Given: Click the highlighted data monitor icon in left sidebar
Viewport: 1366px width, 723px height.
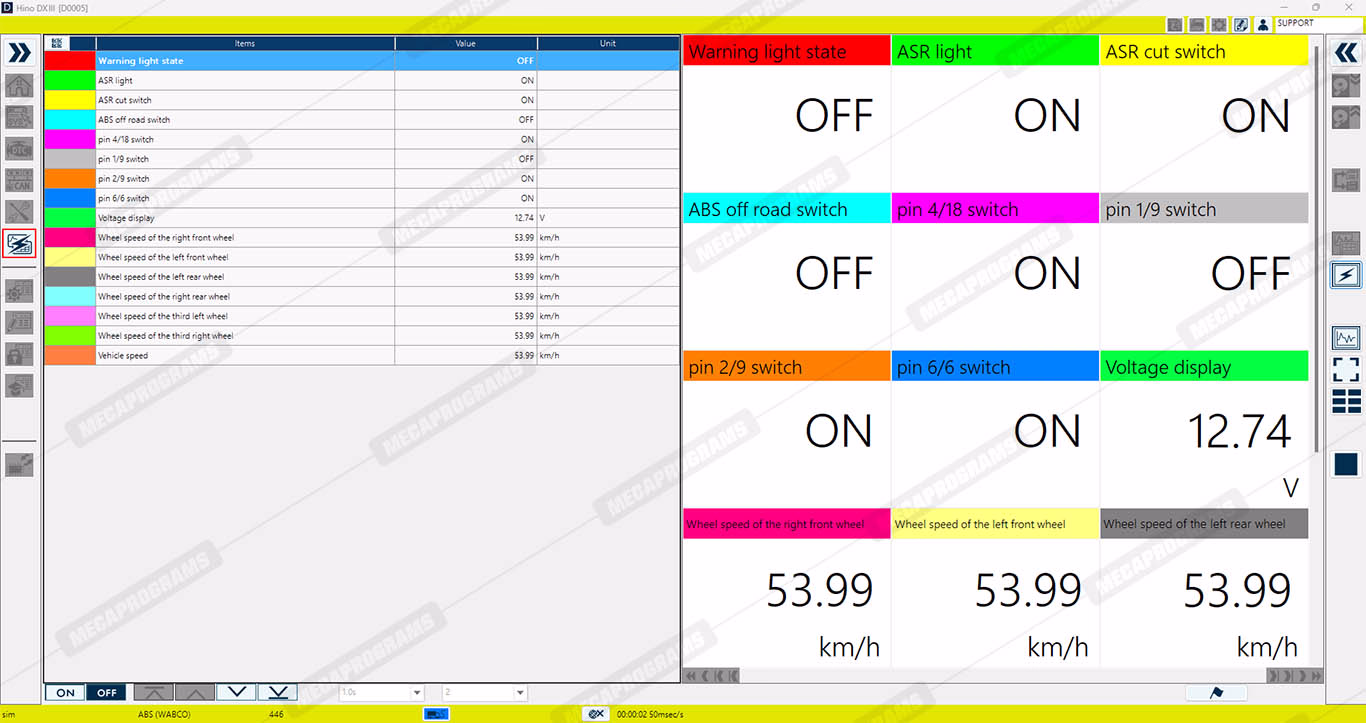Looking at the screenshot, I should click(19, 243).
